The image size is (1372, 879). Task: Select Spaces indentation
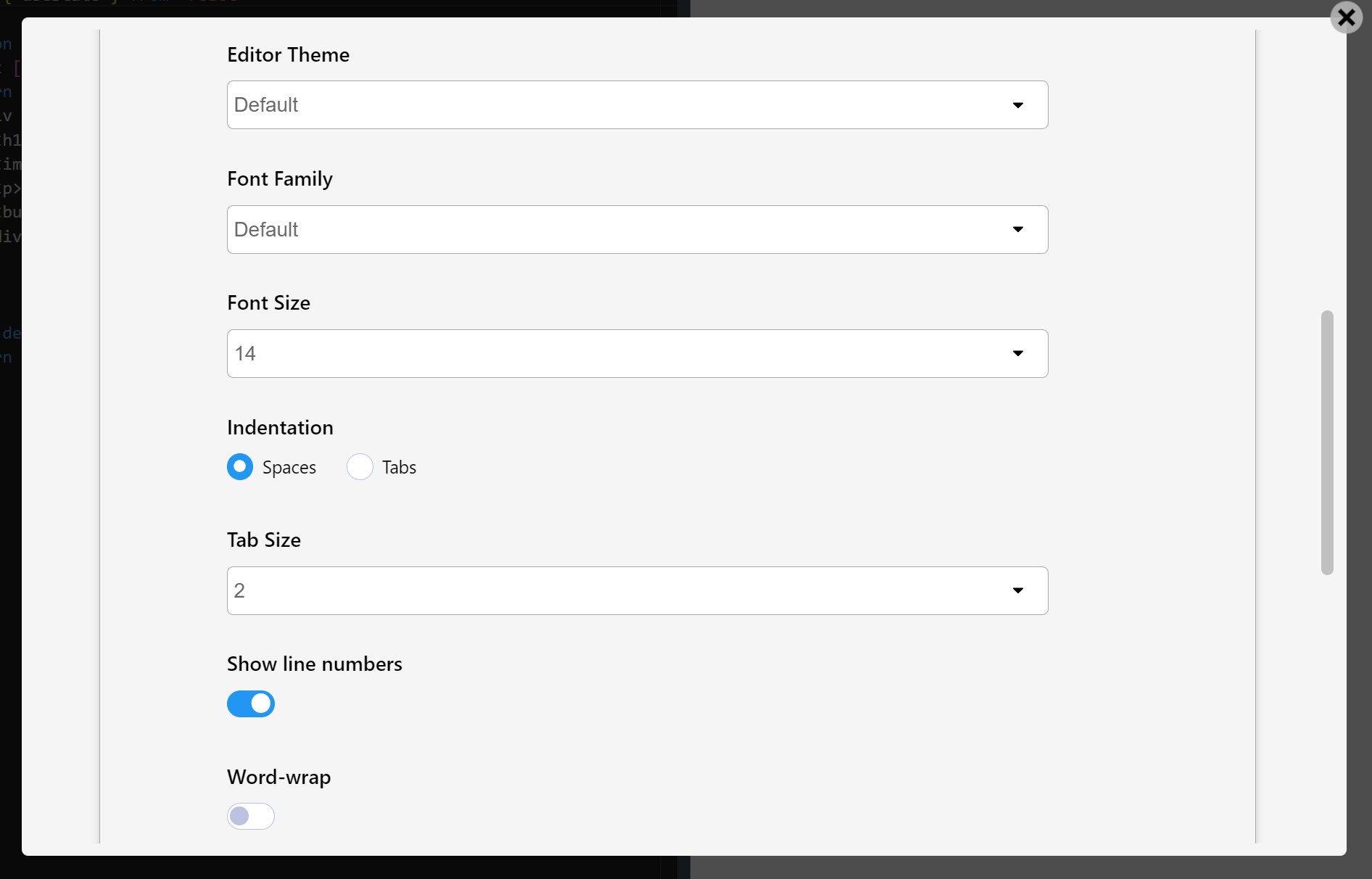point(240,466)
